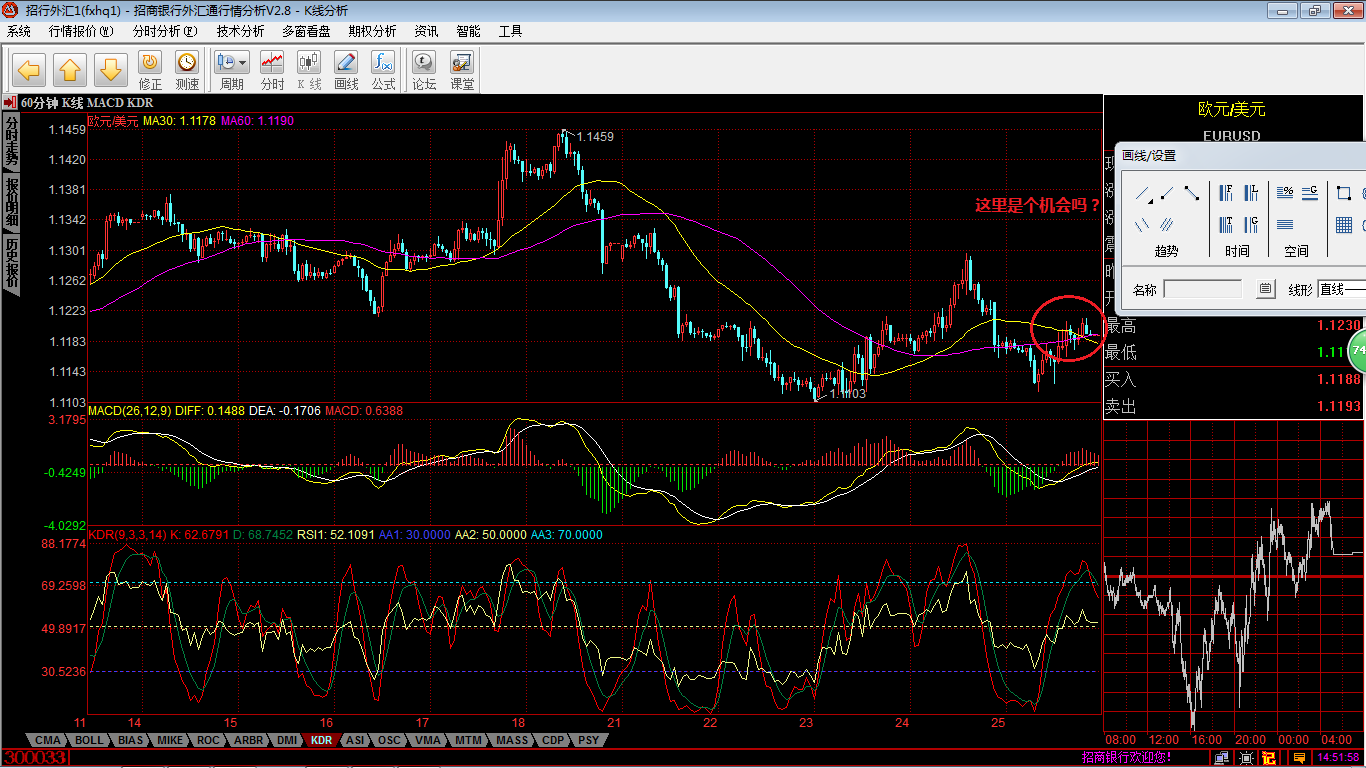Open the 分时 time-share chart view
Image resolution: width=1366 pixels, height=768 pixels.
coord(272,63)
